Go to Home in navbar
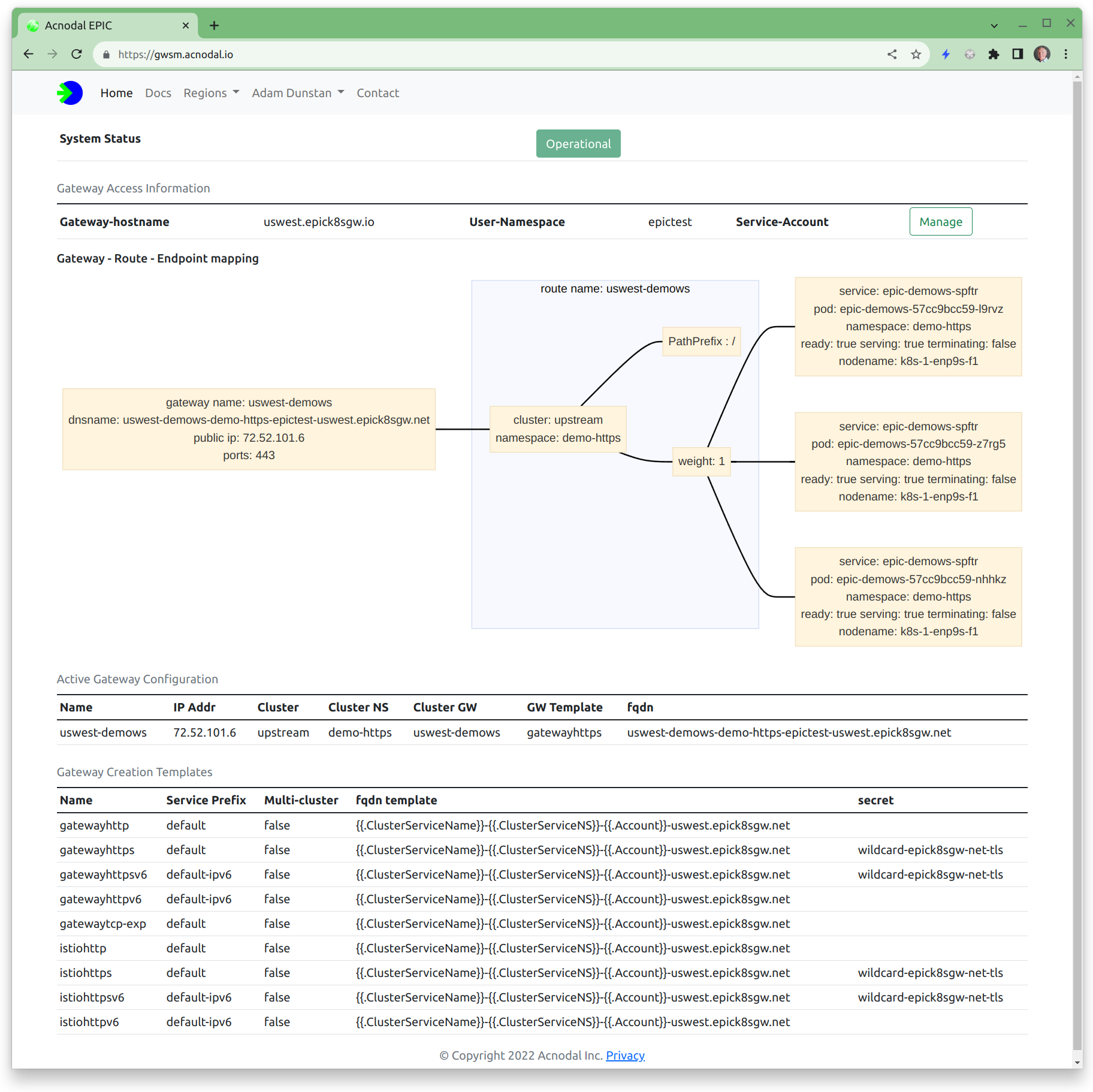Screen dimensions: 1093x1092 tap(116, 93)
